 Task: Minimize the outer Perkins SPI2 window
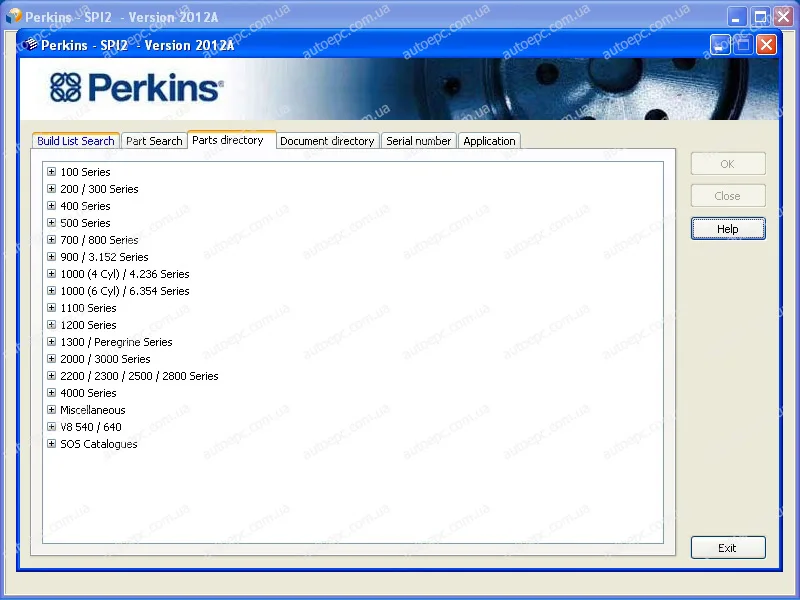point(736,17)
